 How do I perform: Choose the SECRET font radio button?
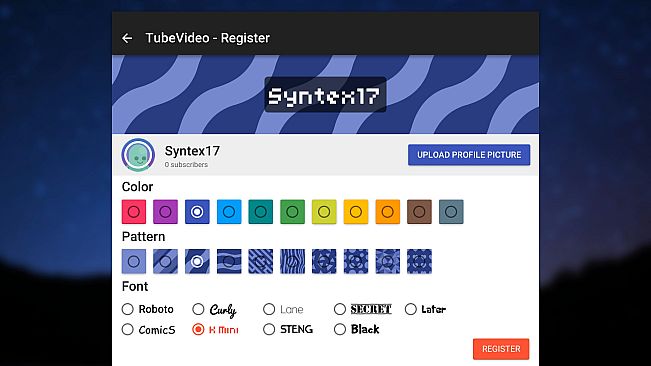tap(340, 309)
